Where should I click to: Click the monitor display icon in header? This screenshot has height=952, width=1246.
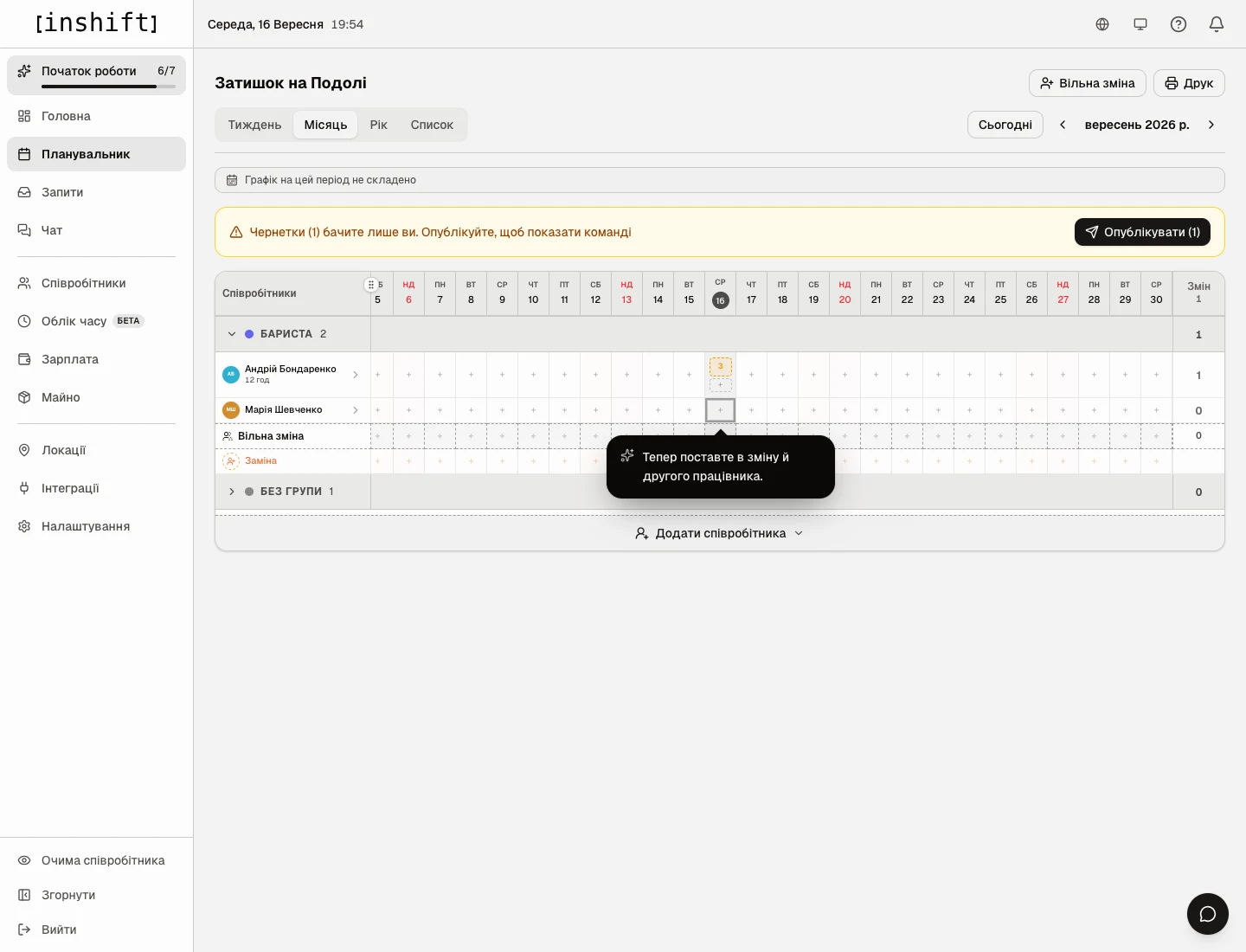click(1140, 24)
